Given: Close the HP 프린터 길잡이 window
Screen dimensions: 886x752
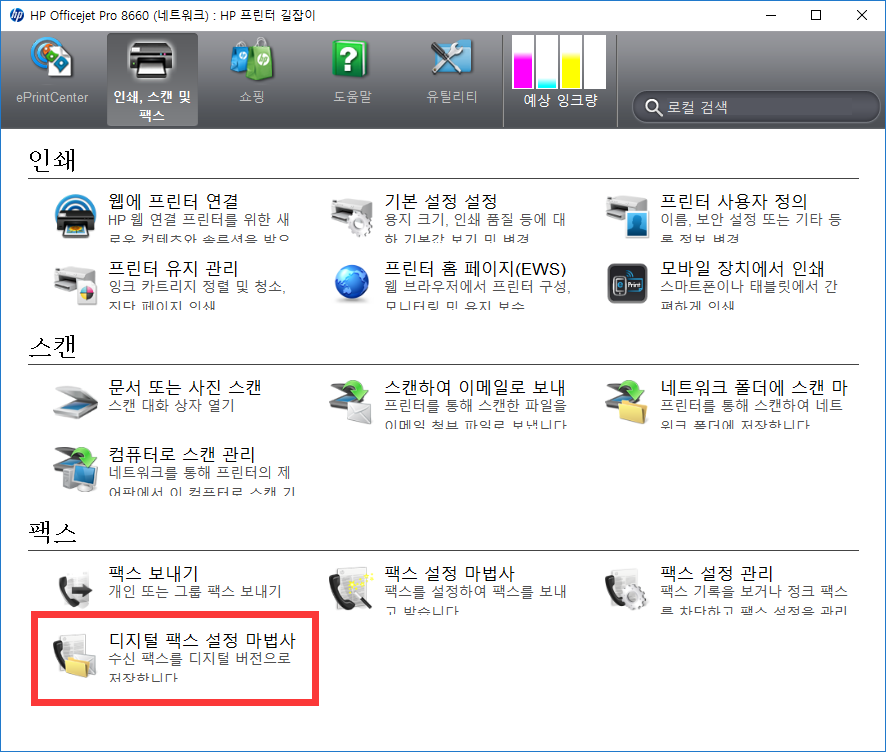Looking at the screenshot, I should [862, 15].
